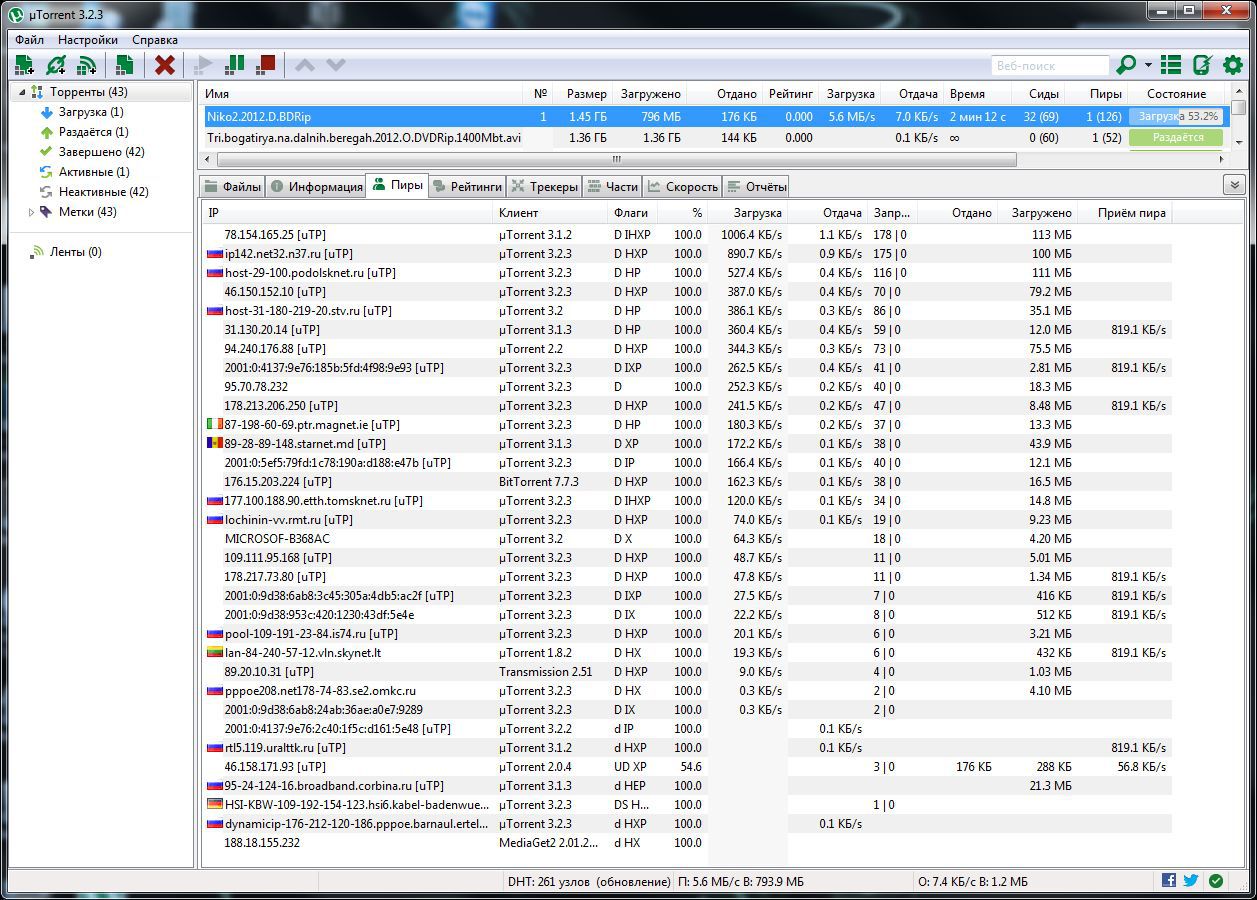Select the Tri.bogatiriya DVDRip torrent row
1257x900 pixels.
[715, 137]
